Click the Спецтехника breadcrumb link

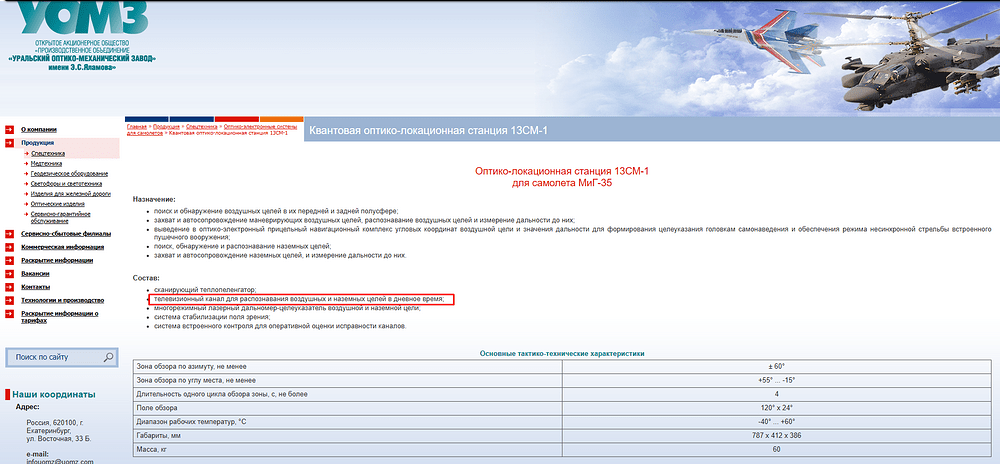[200, 127]
